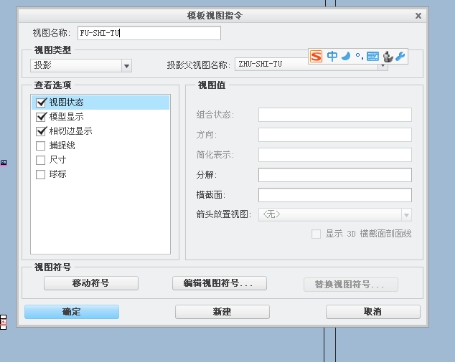Enable the 捕捉线 checkbox
455x363 pixels.
pos(41,146)
